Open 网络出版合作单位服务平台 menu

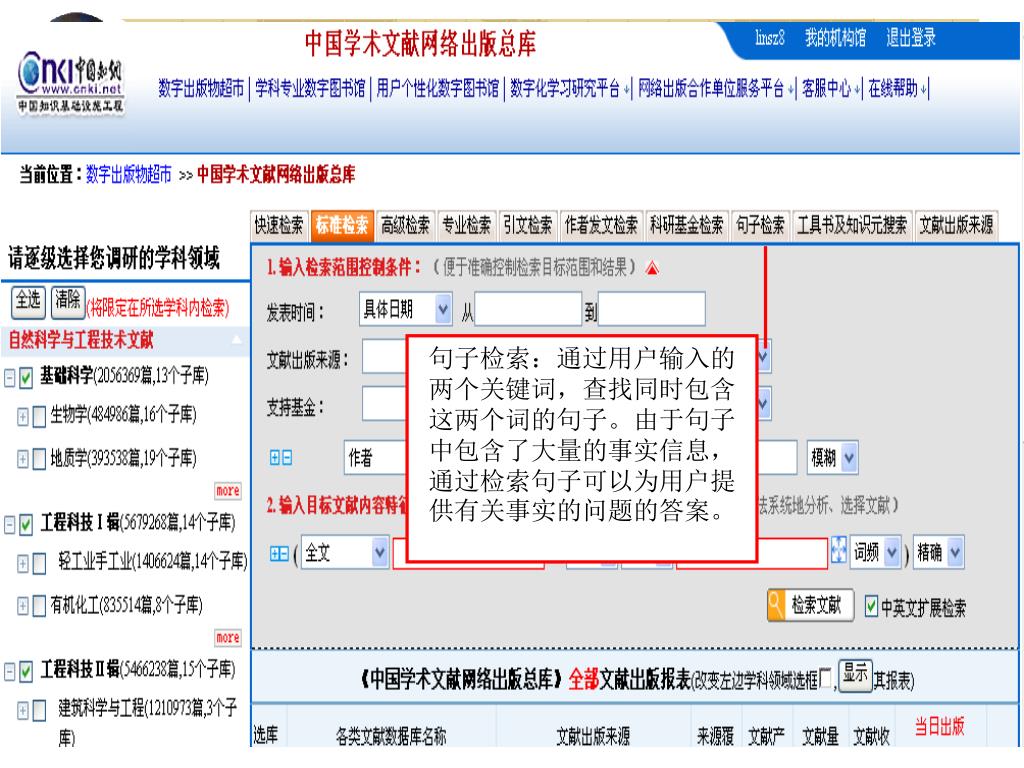click(x=716, y=88)
